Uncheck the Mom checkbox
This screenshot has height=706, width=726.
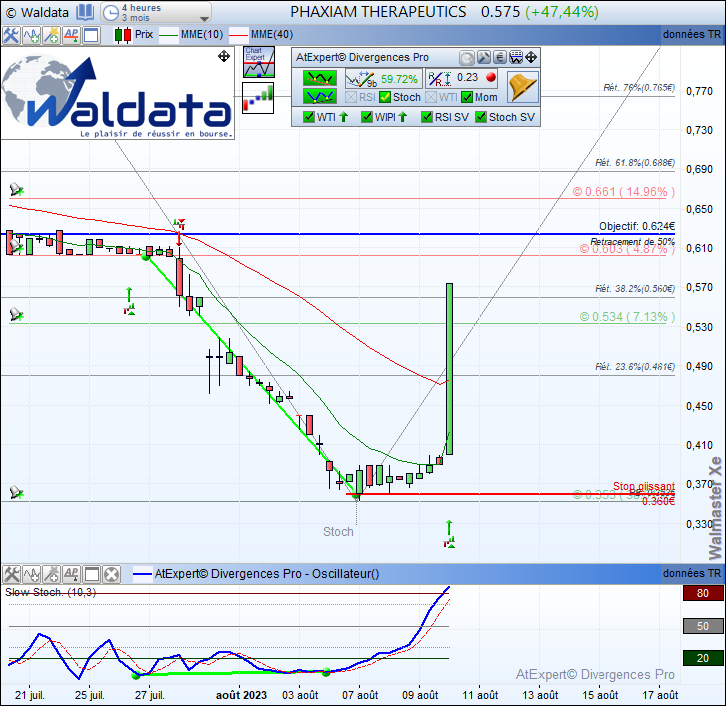(x=467, y=97)
